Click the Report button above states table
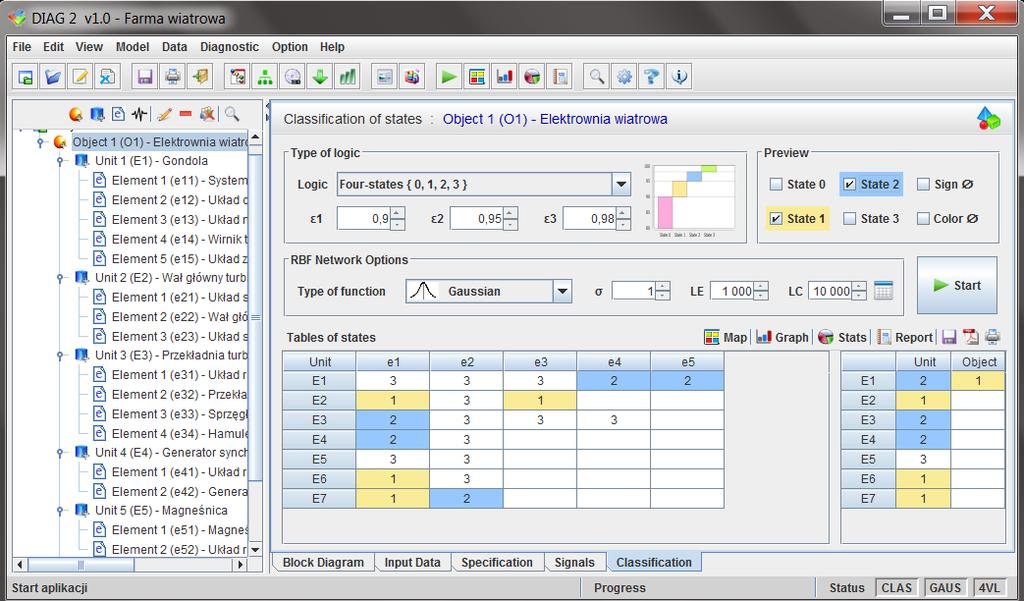The width and height of the screenshot is (1024, 601). pyautogui.click(x=904, y=337)
